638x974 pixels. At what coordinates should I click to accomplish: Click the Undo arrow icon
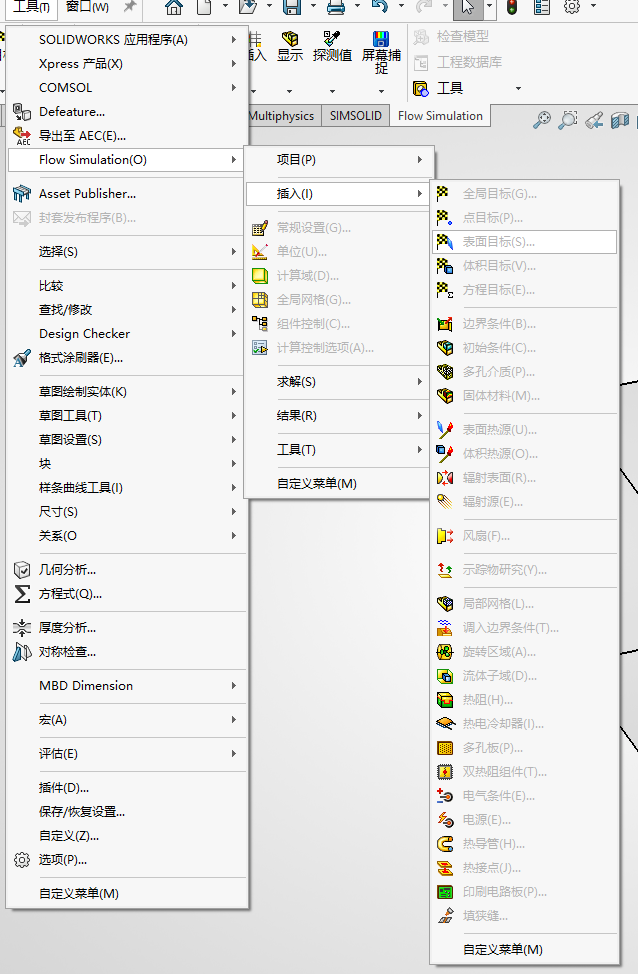pos(380,7)
